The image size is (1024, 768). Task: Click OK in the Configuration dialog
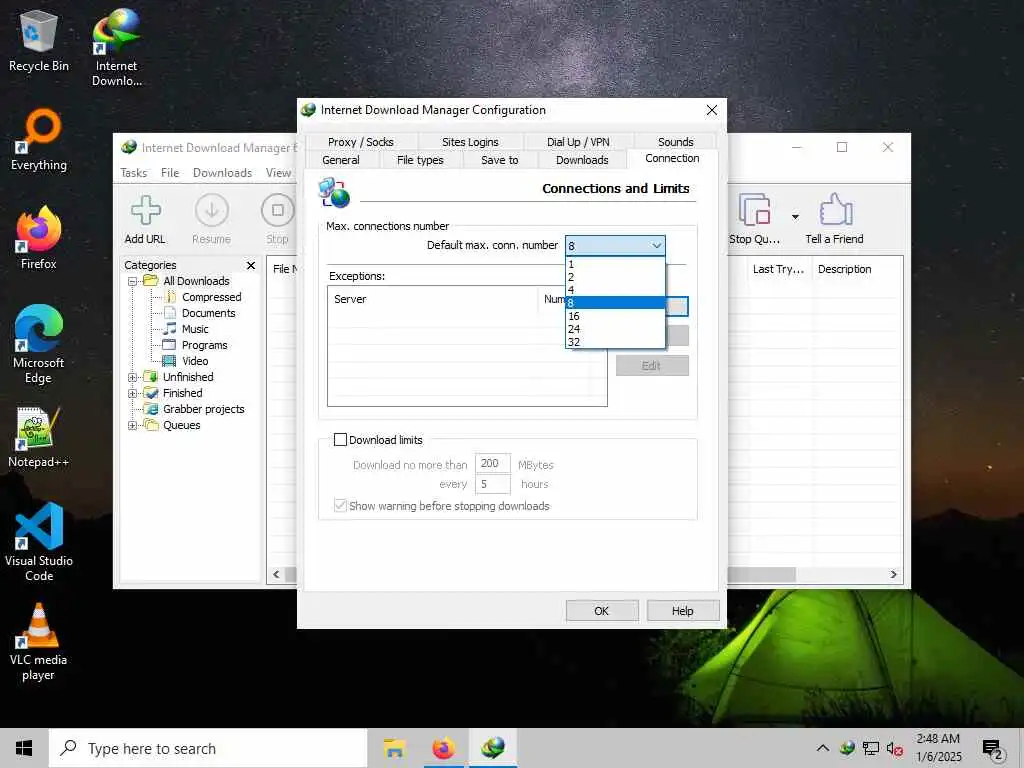click(601, 611)
